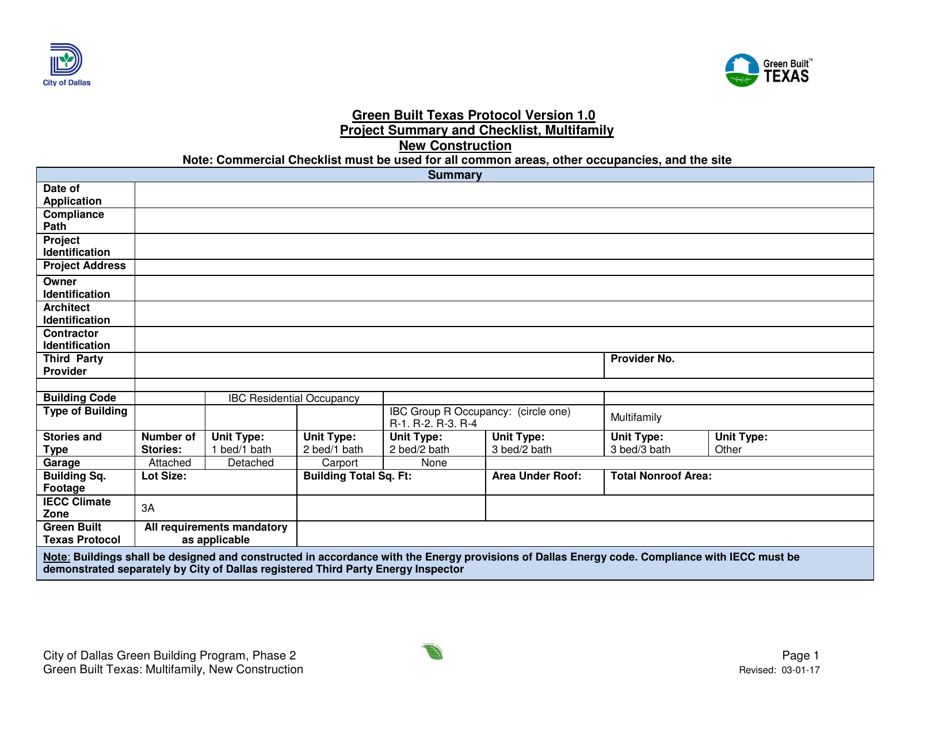Click the City of Dallas logo
Viewport: 950px width, 733px height.
pos(67,65)
